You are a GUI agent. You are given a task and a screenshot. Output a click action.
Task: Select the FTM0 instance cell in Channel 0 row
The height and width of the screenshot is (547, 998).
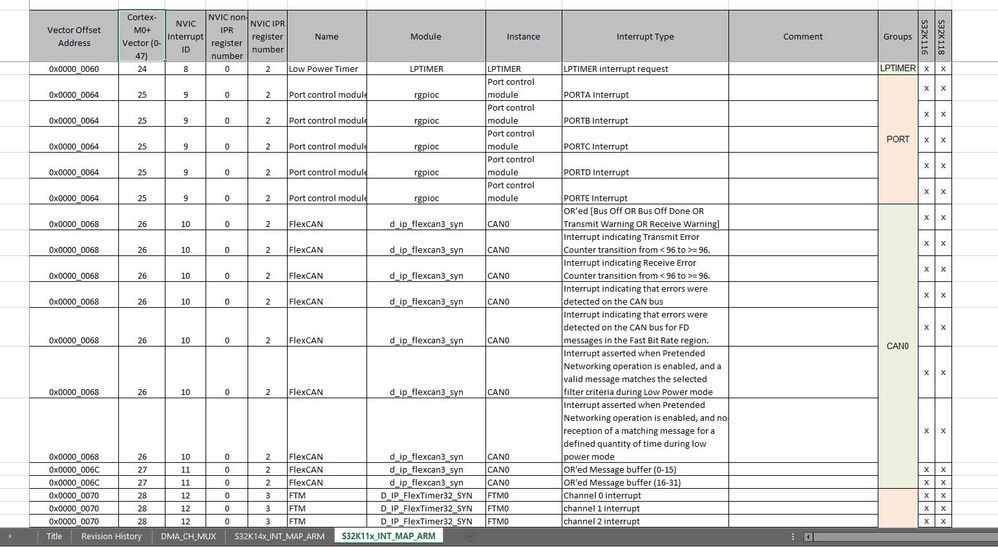tap(523, 495)
